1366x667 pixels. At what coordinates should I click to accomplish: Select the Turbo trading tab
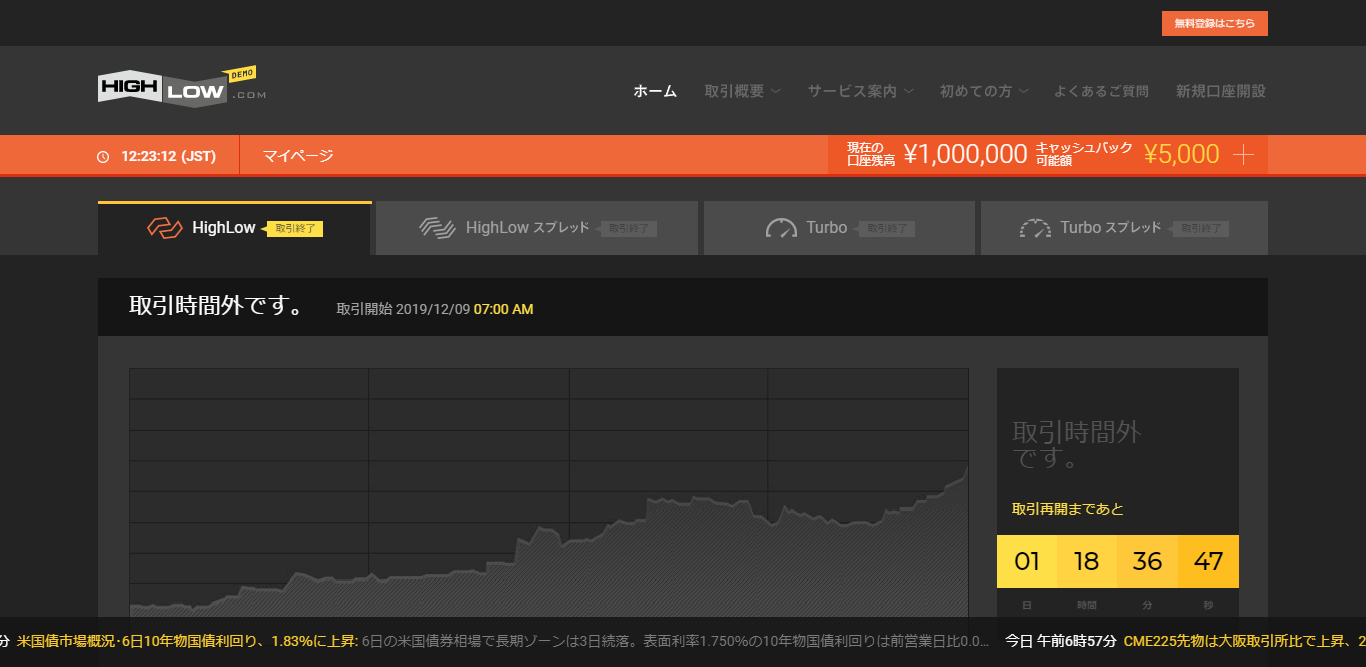click(839, 228)
